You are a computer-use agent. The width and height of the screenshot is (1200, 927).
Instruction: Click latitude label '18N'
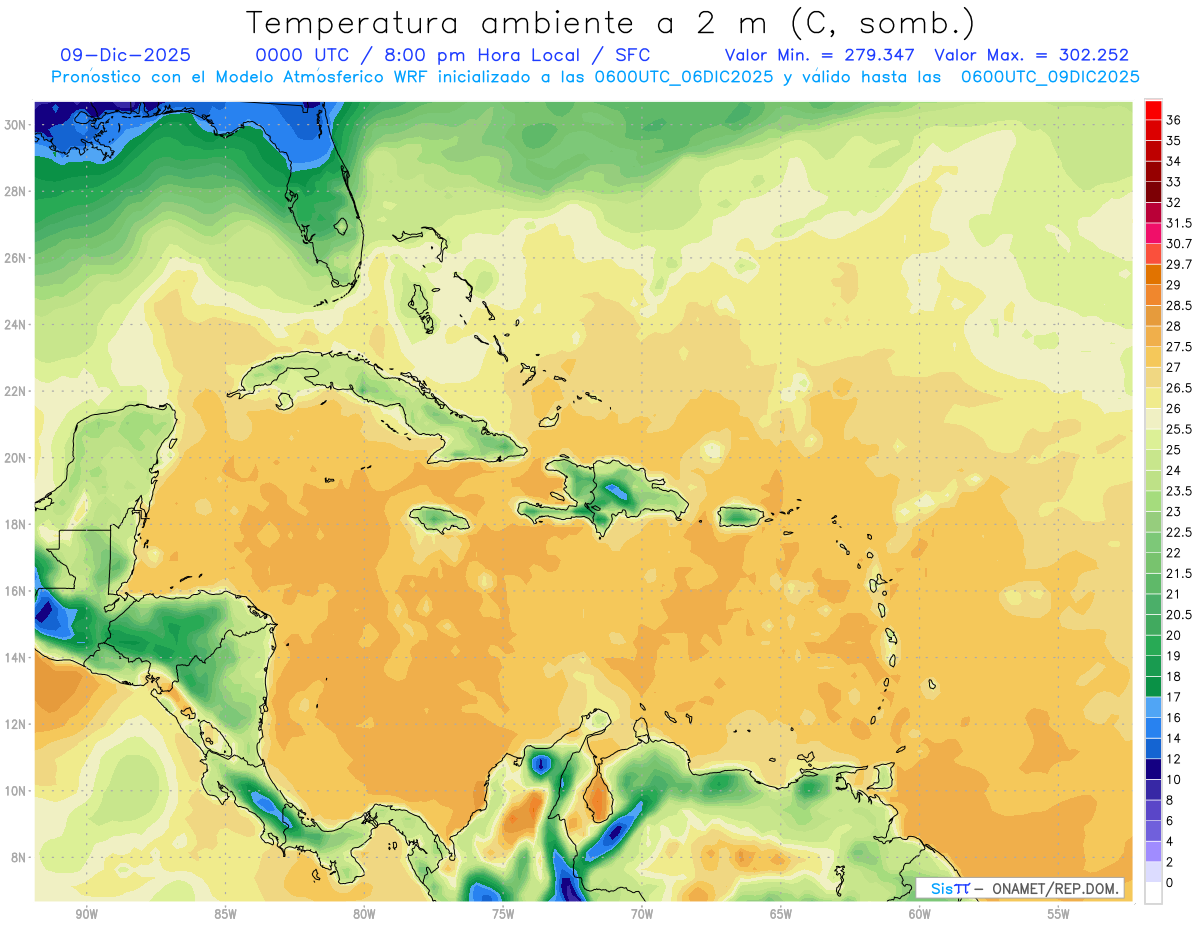pos(17,524)
